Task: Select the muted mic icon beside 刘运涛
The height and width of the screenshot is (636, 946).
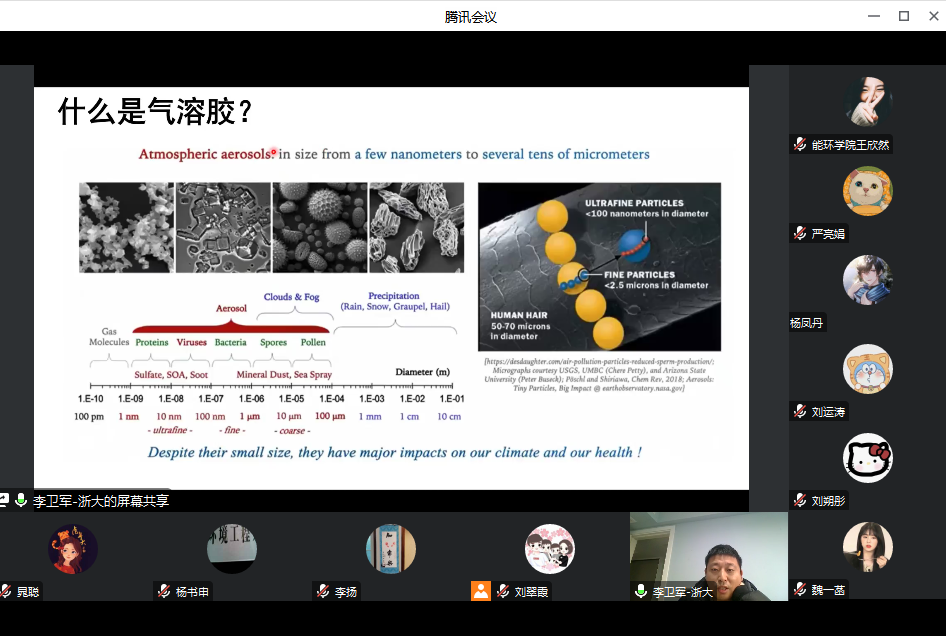Action: click(x=800, y=412)
